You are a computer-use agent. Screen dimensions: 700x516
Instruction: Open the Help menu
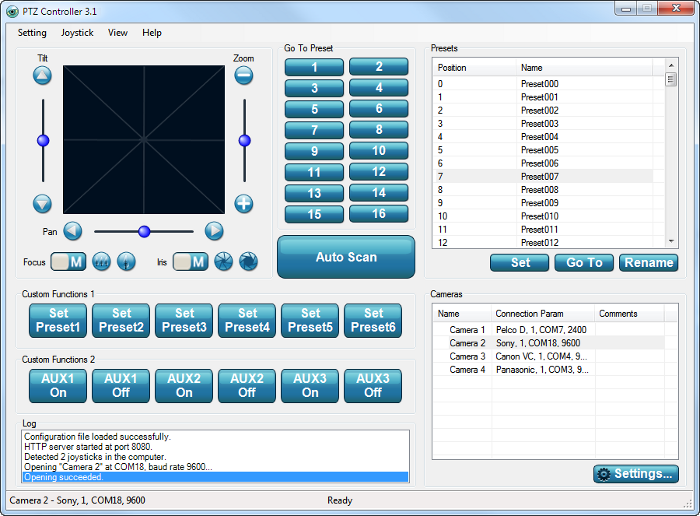(x=152, y=33)
